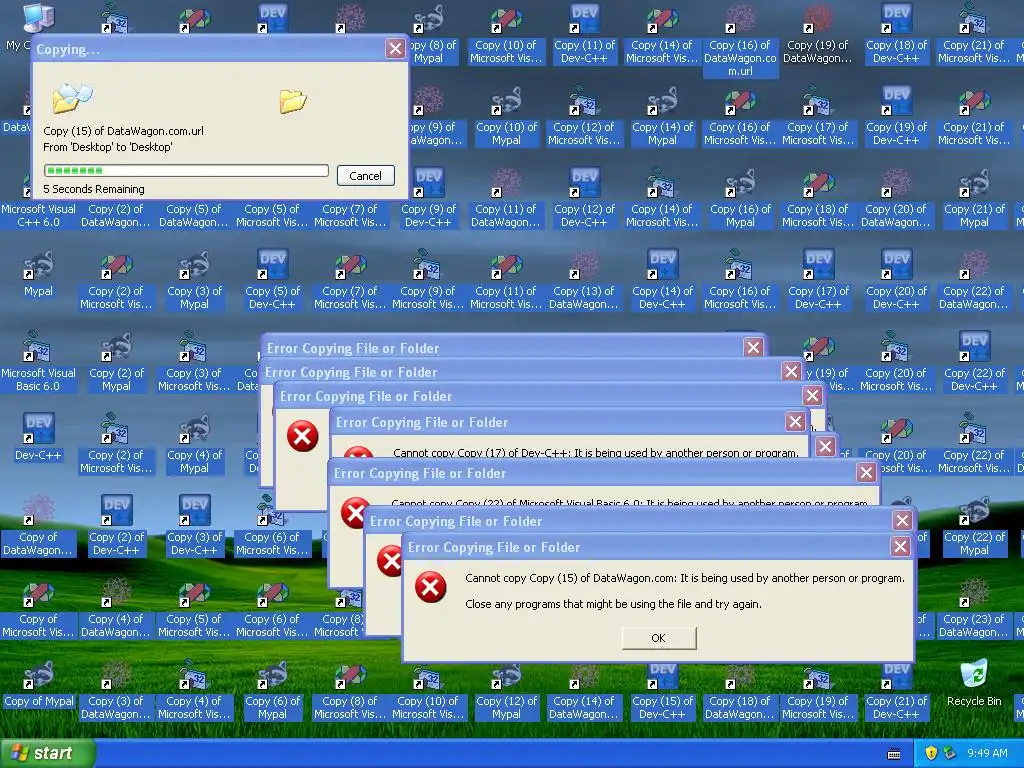Close the Copying progress dialog

click(395, 49)
